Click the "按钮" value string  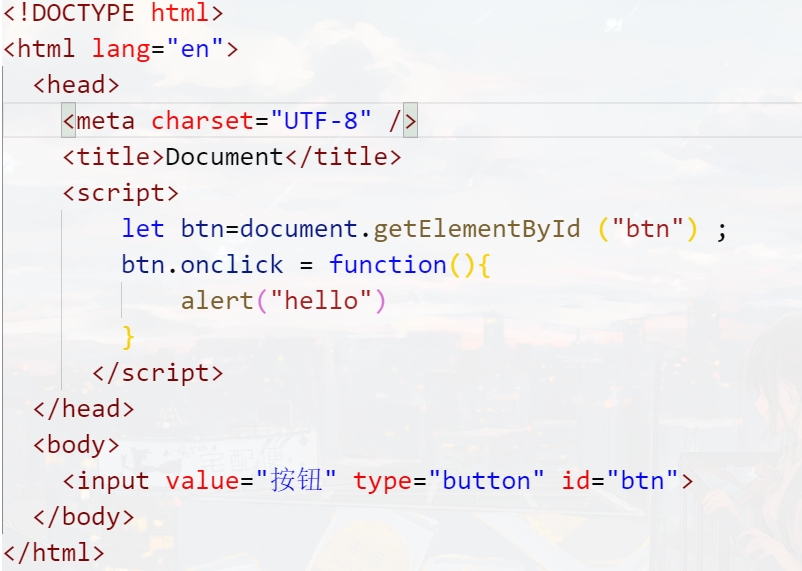click(296, 481)
